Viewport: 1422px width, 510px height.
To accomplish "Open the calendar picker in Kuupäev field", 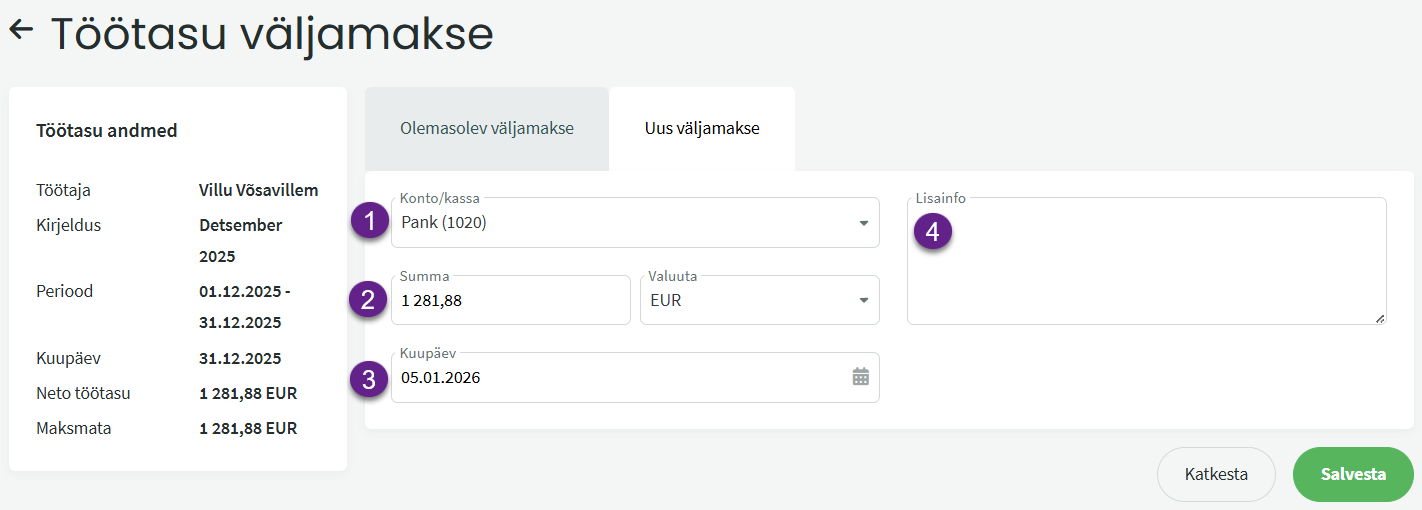I will pyautogui.click(x=860, y=377).
